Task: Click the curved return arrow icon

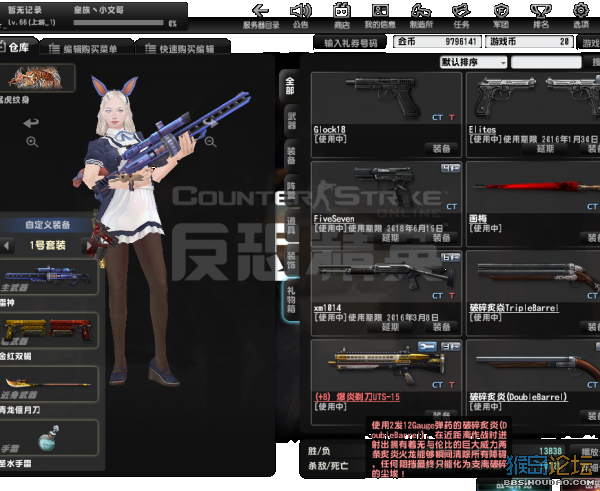Action: click(31, 123)
